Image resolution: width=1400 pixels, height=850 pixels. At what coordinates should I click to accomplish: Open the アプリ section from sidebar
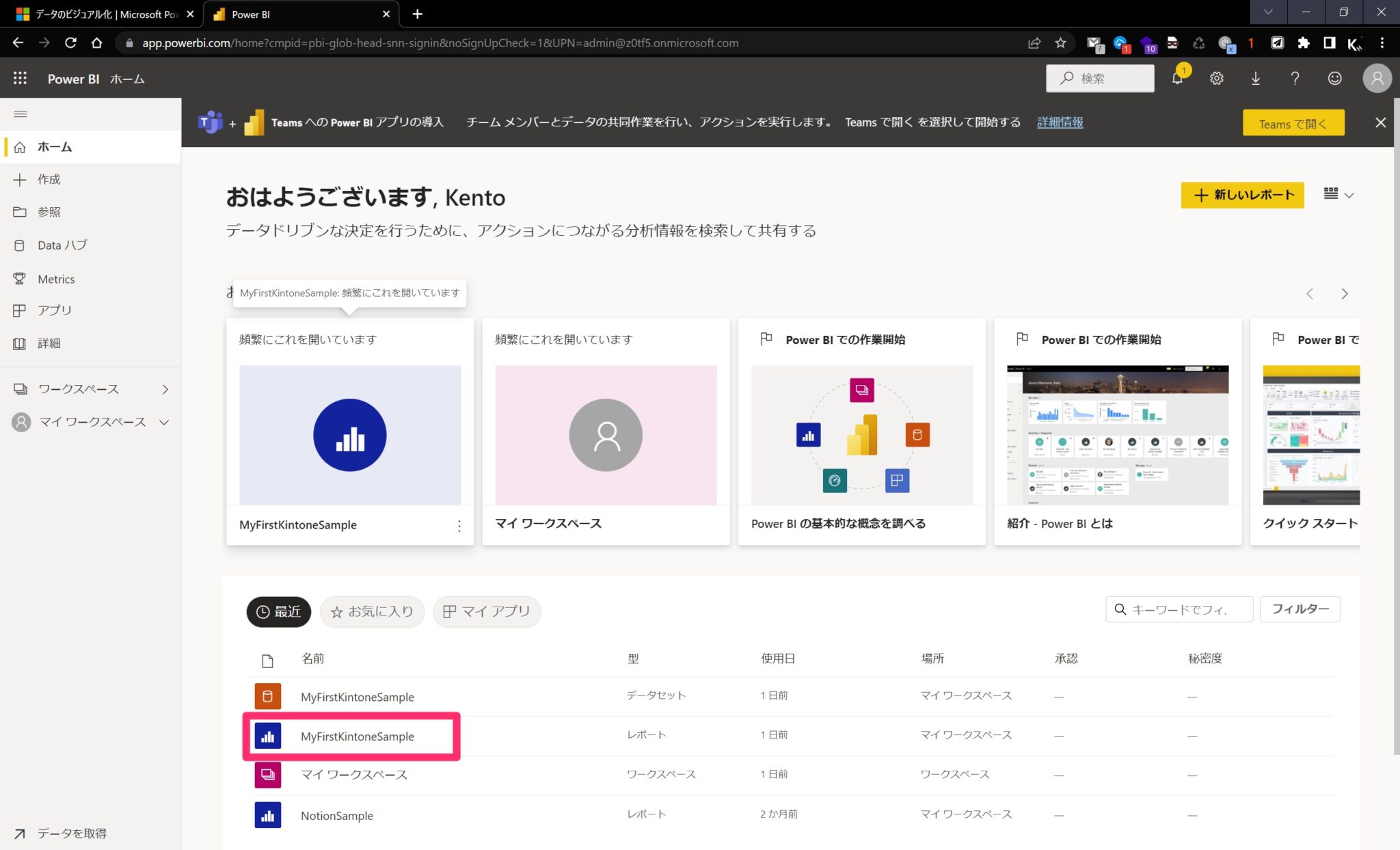(x=55, y=310)
